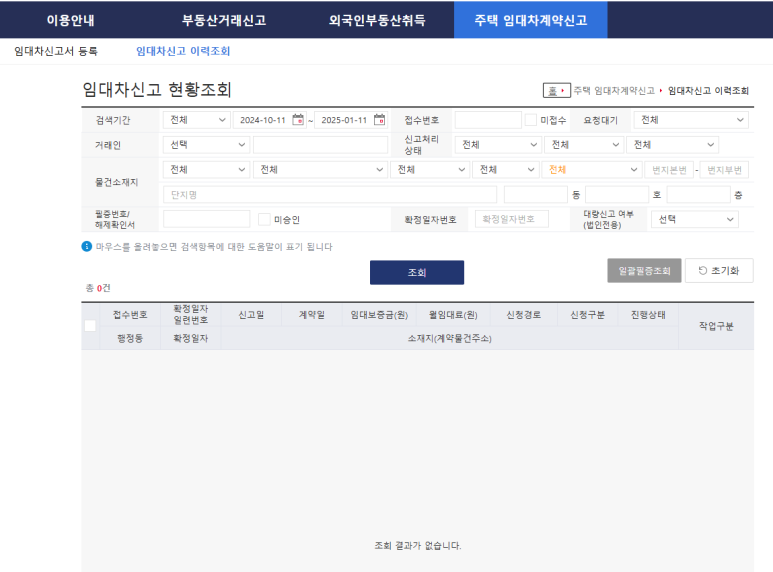Screen dimensions: 773x572
Task: Focus the 접수번호 input field
Action: click(488, 120)
